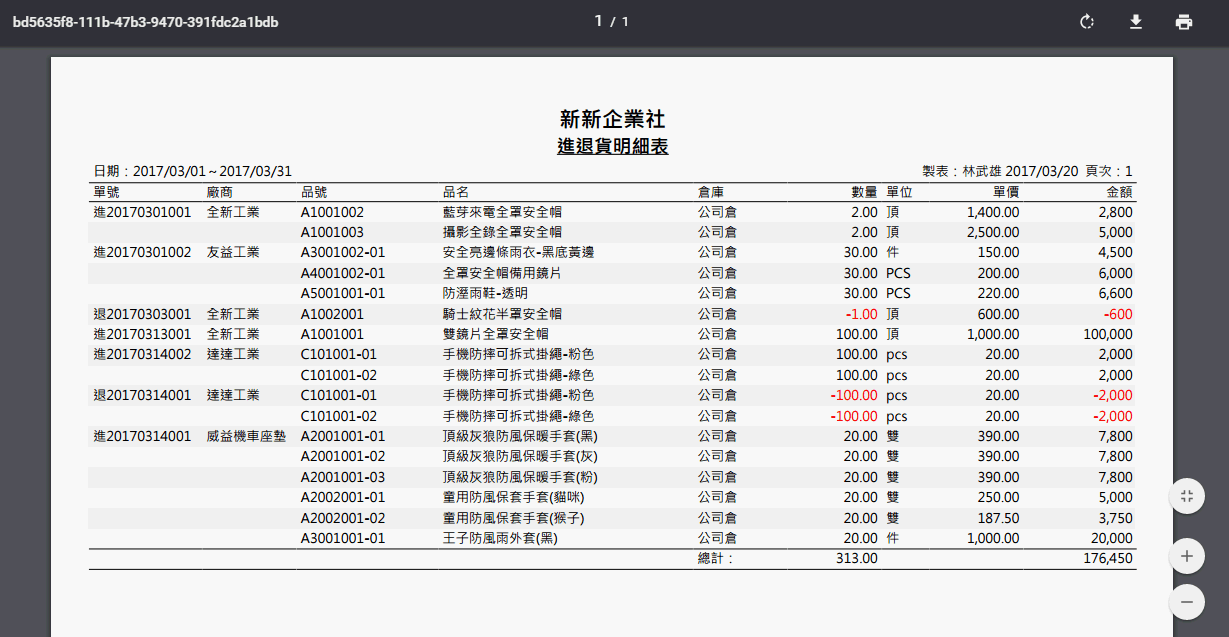Image resolution: width=1229 pixels, height=637 pixels.
Task: Click product name 王子防風雨外套(黑)
Action: coord(500,538)
